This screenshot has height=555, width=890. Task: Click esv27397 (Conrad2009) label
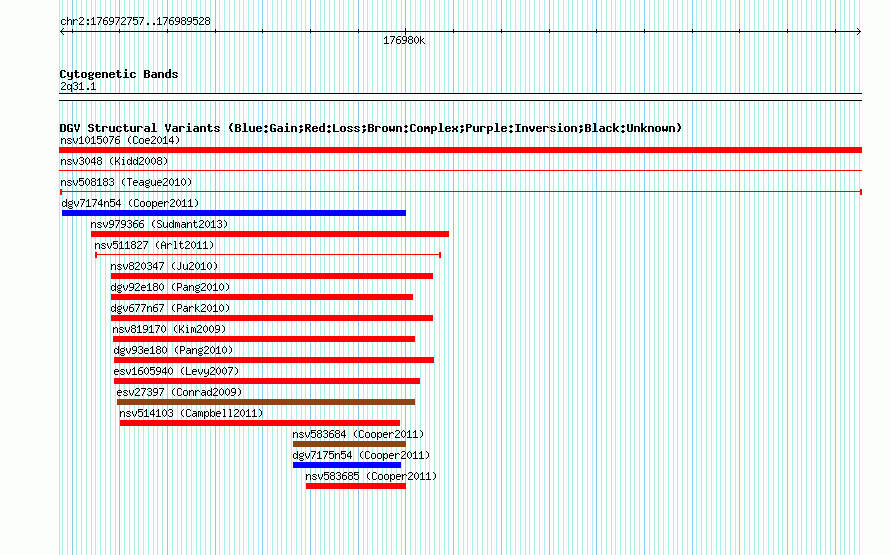coord(179,392)
